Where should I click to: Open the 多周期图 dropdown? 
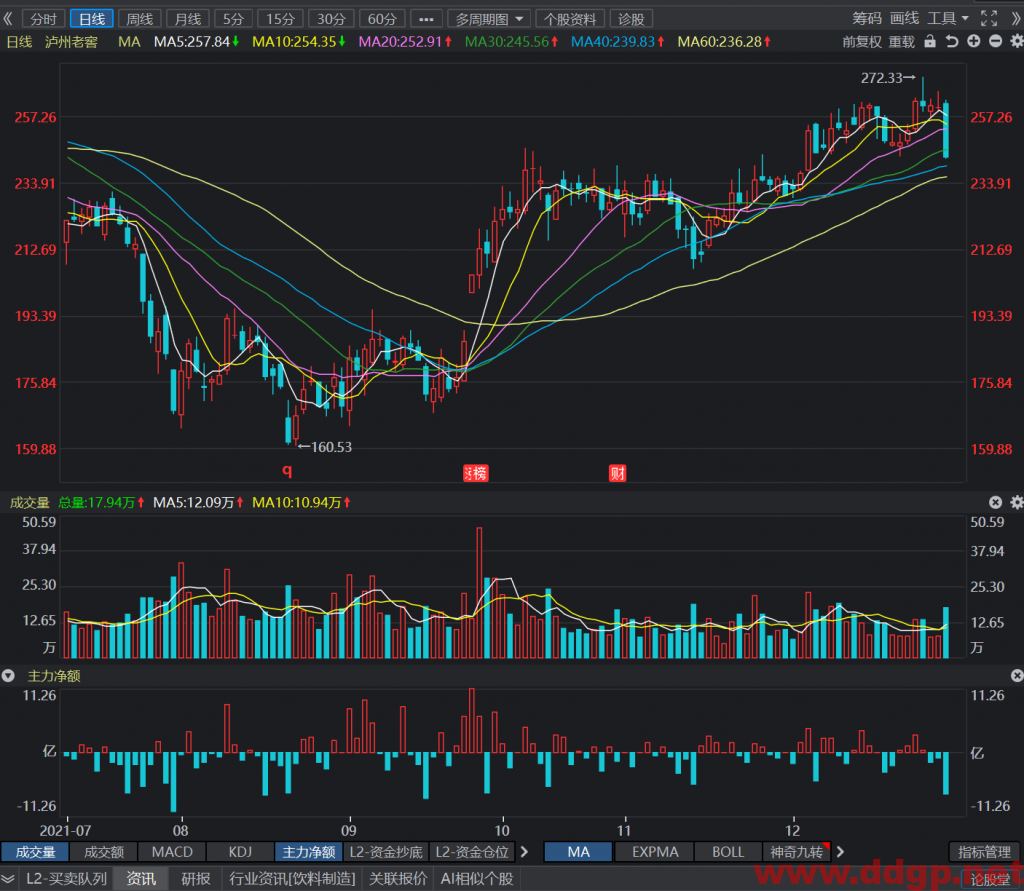tap(488, 19)
